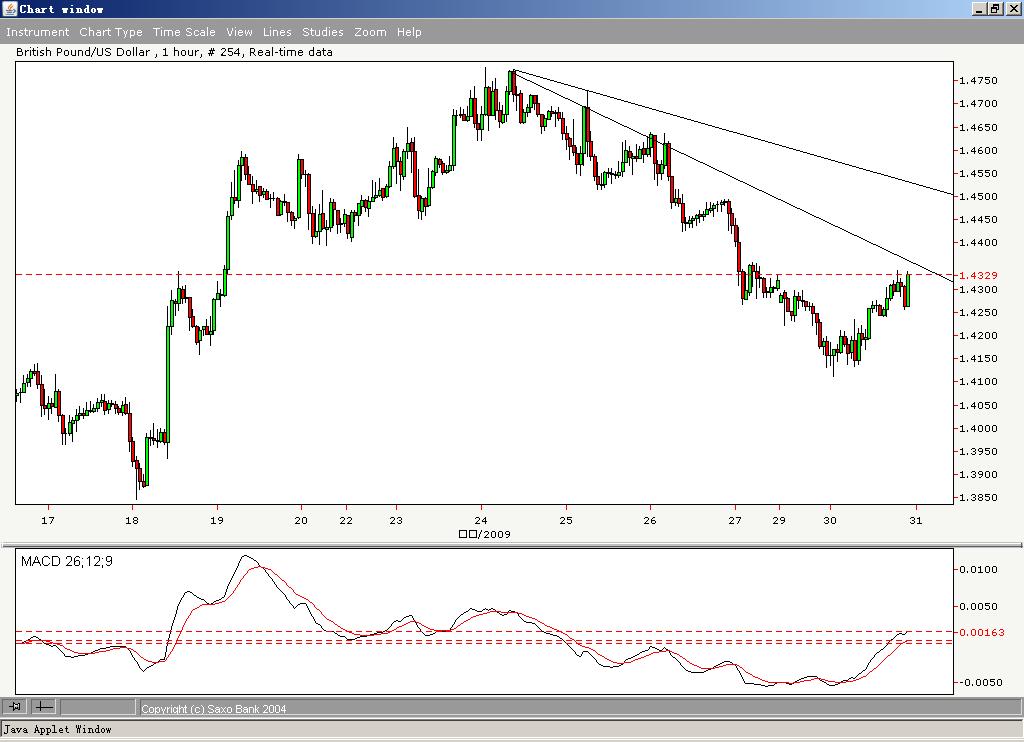Click the 1.3850 price axis label
The width and height of the screenshot is (1024, 742).
pyautogui.click(x=978, y=498)
